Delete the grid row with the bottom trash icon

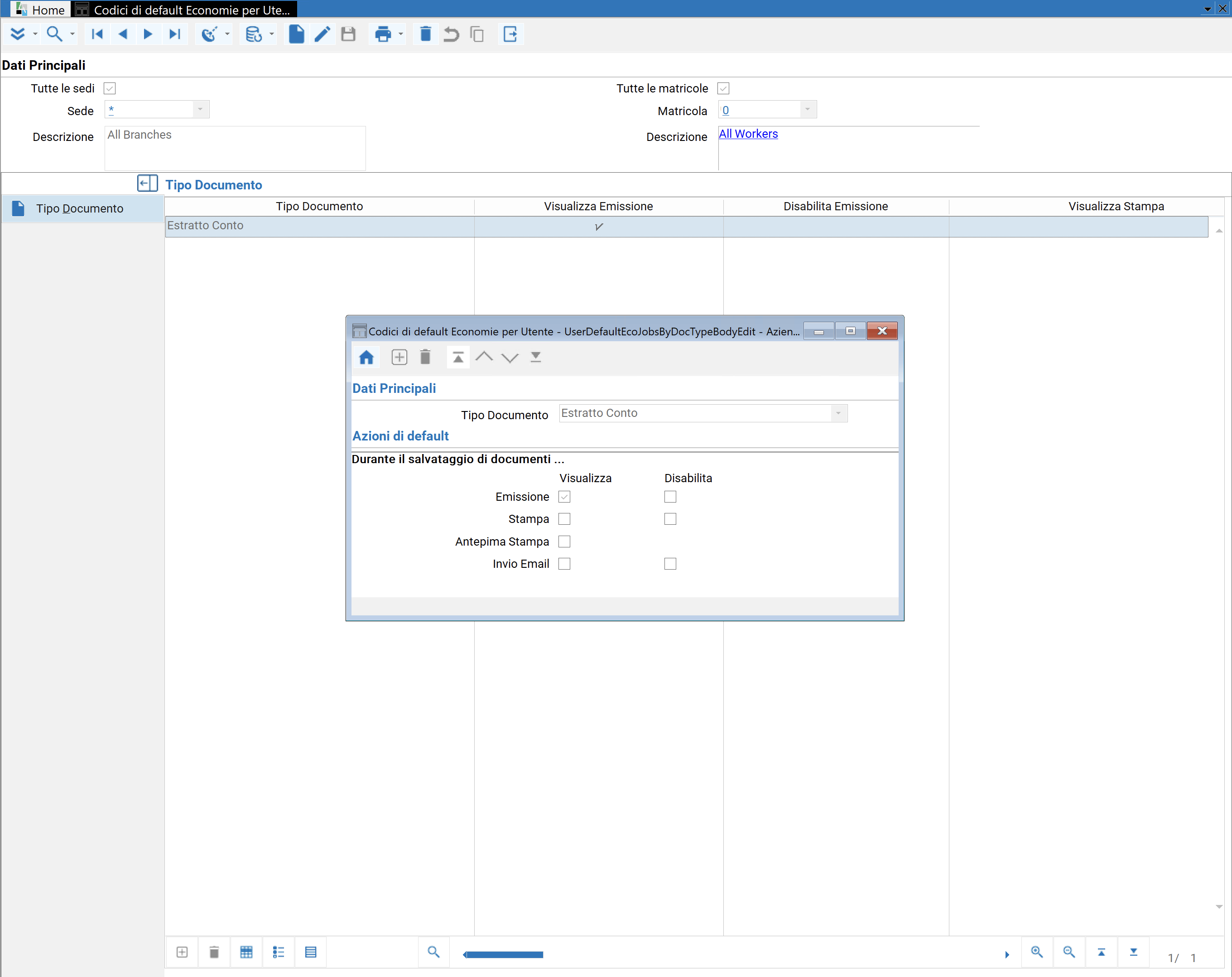214,952
